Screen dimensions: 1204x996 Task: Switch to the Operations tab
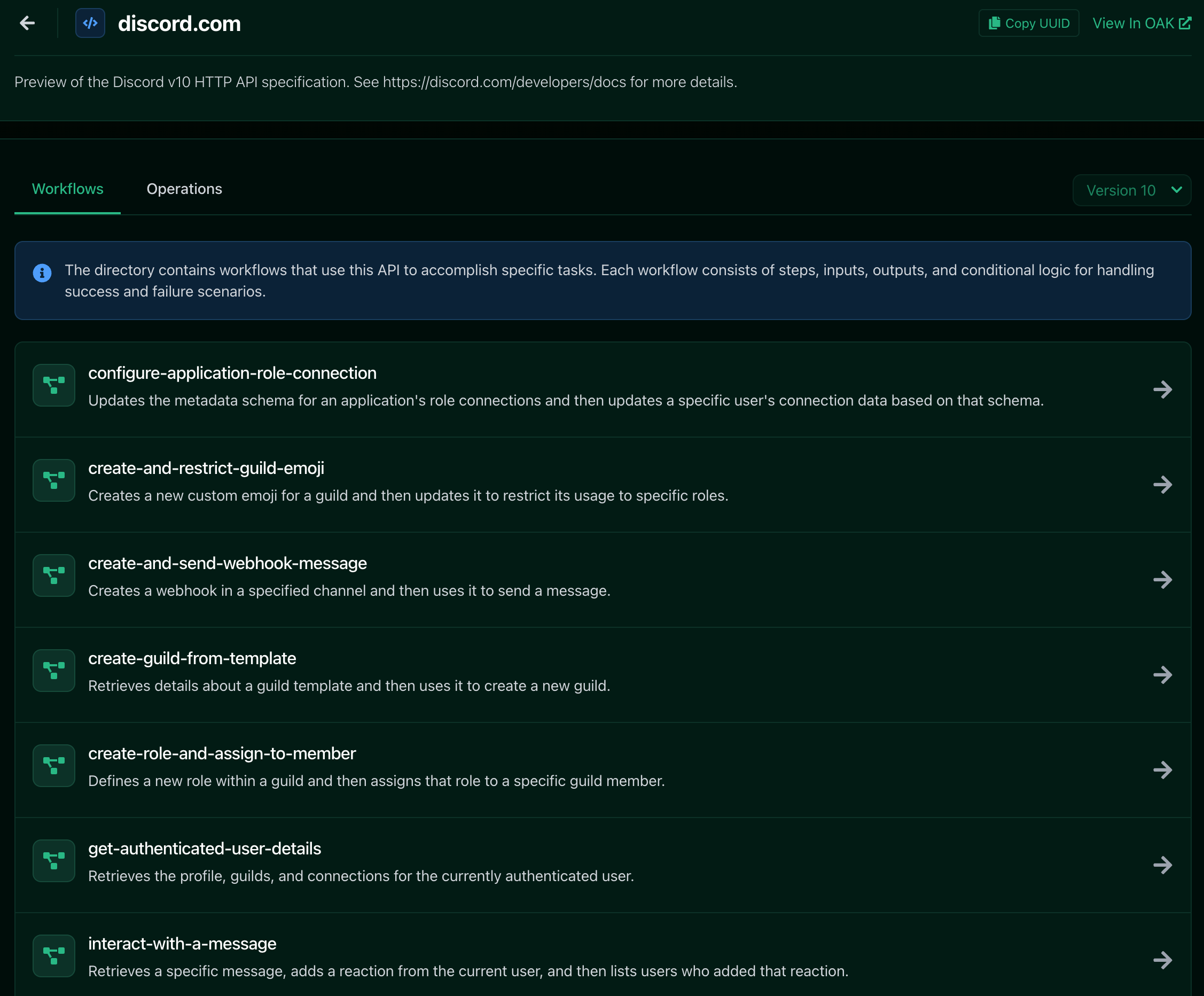(185, 189)
